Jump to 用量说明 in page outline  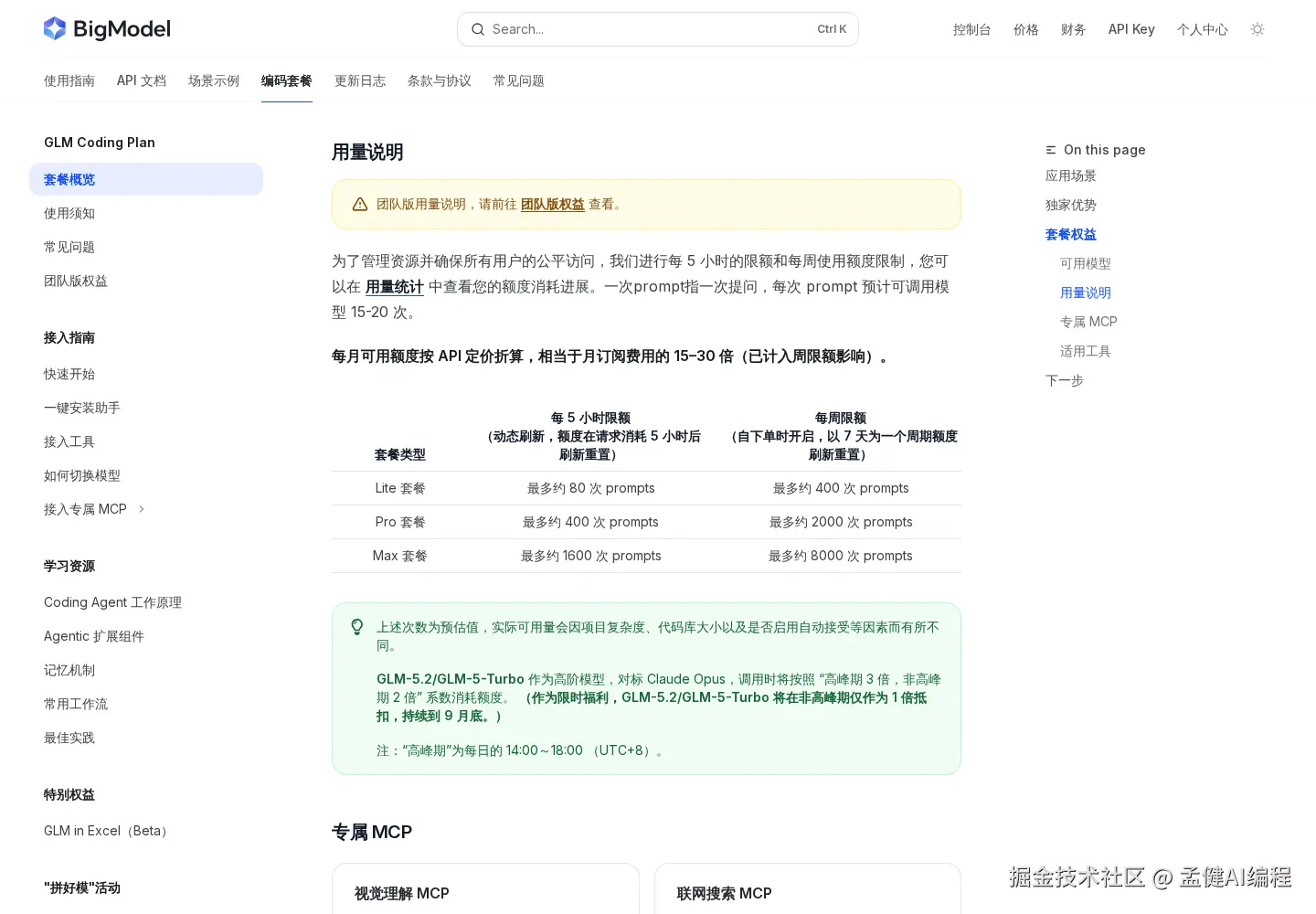pyautogui.click(x=1086, y=292)
